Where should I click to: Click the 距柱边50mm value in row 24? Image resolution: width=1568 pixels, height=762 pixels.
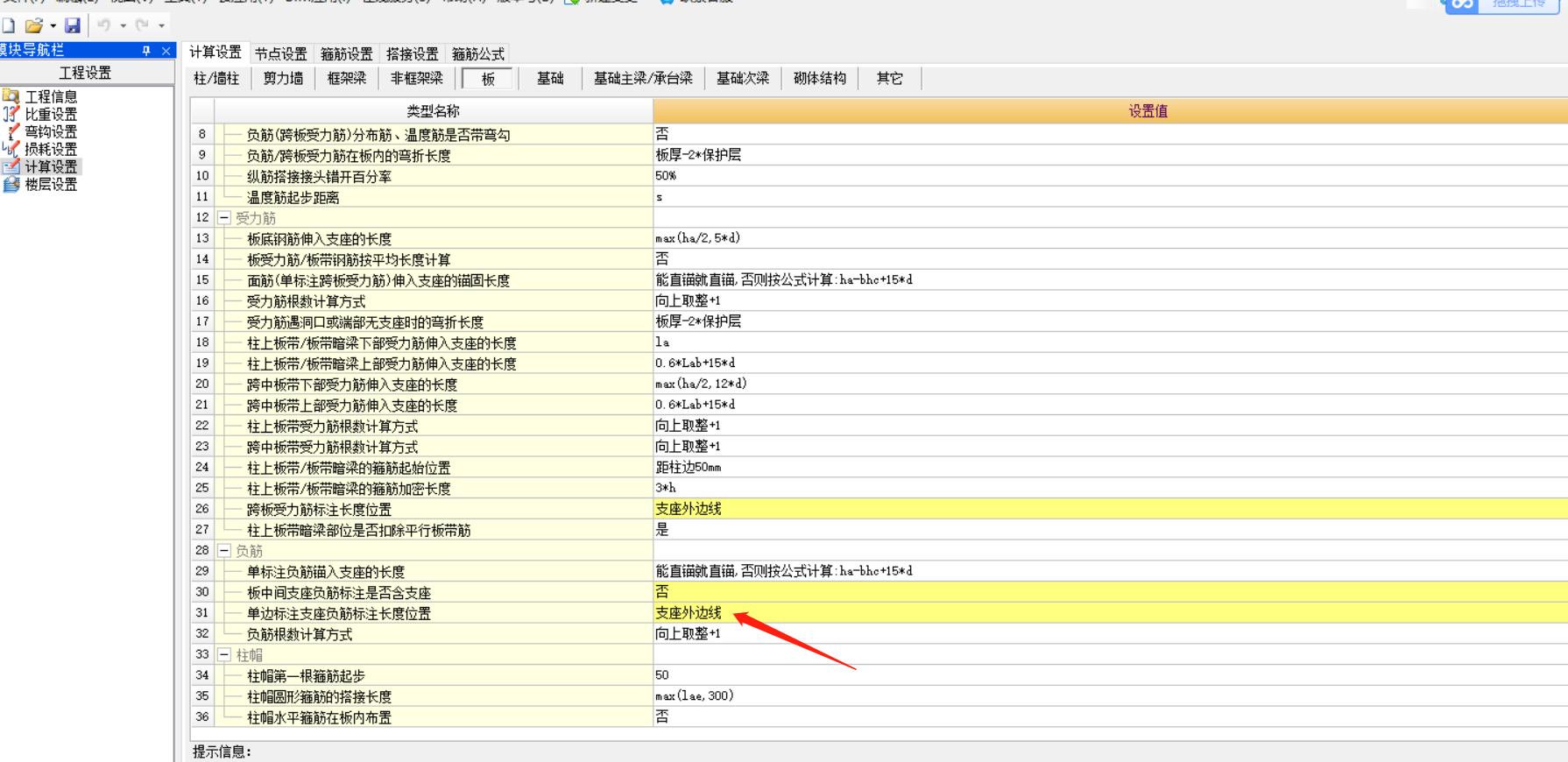(x=1111, y=468)
